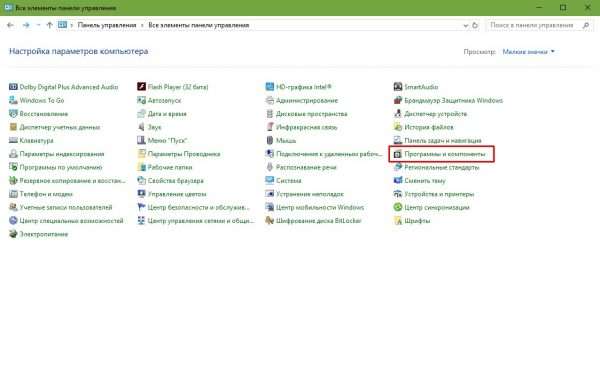Viewport: 600px width, 385px height.
Task: Click the Программы и компоненты icon
Action: (x=398, y=154)
